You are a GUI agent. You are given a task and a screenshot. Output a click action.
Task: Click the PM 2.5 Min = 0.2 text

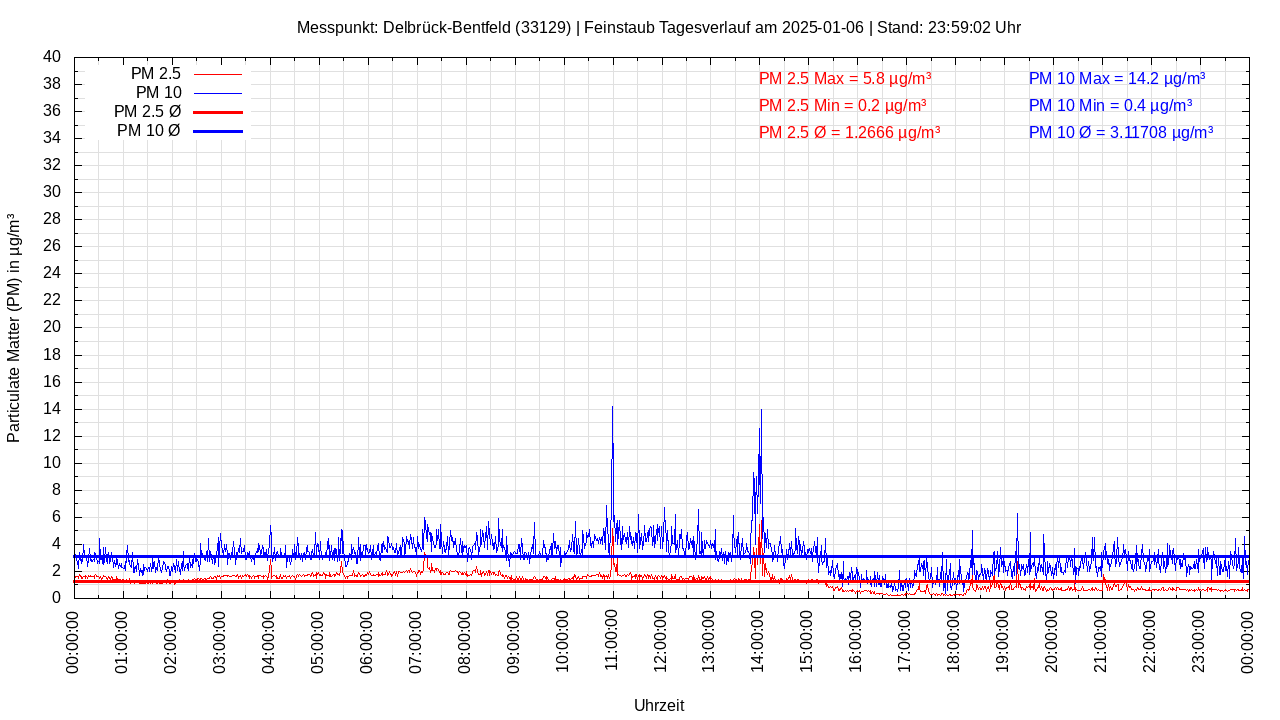pos(842,105)
